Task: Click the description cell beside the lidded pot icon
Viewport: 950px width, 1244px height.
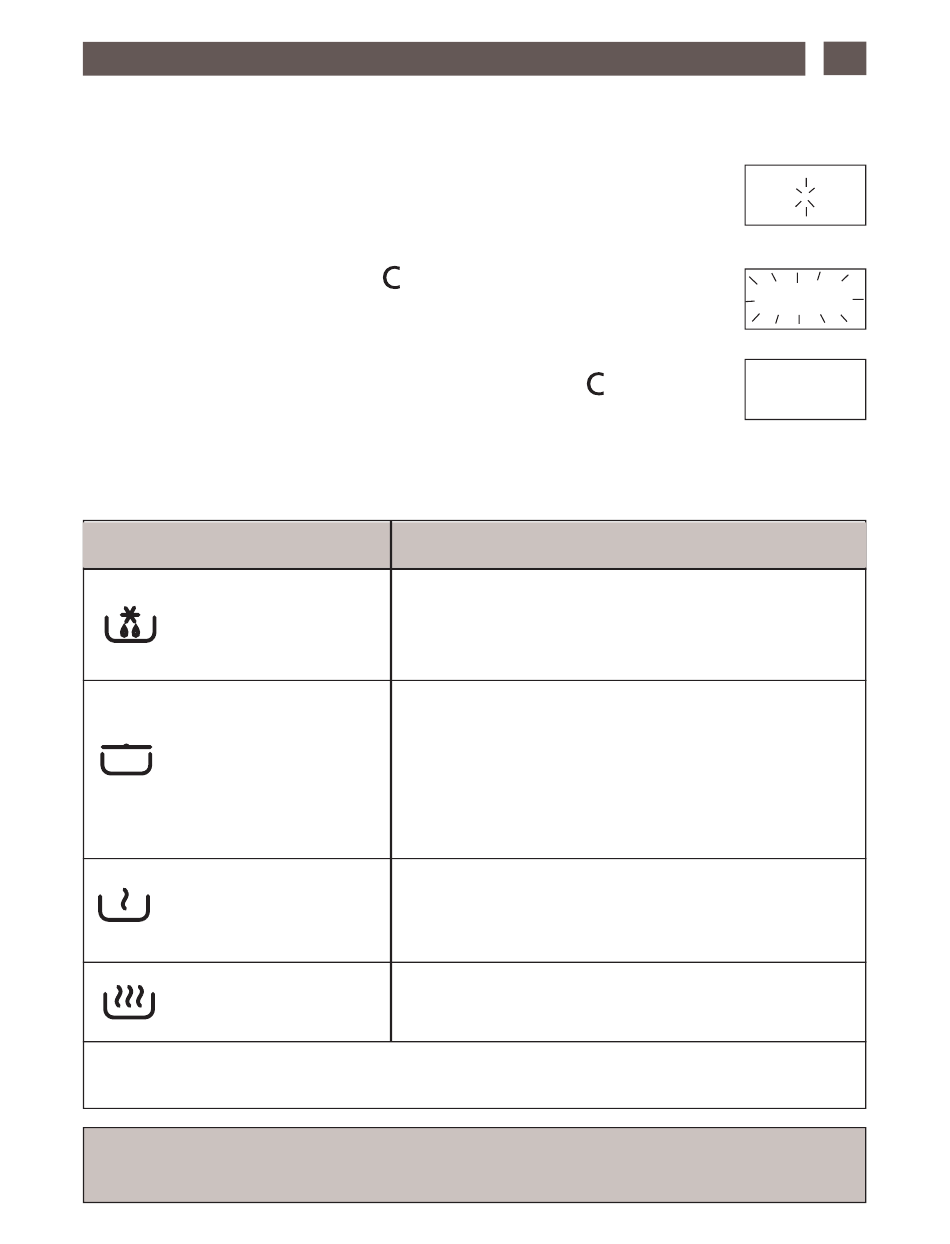Action: click(628, 769)
